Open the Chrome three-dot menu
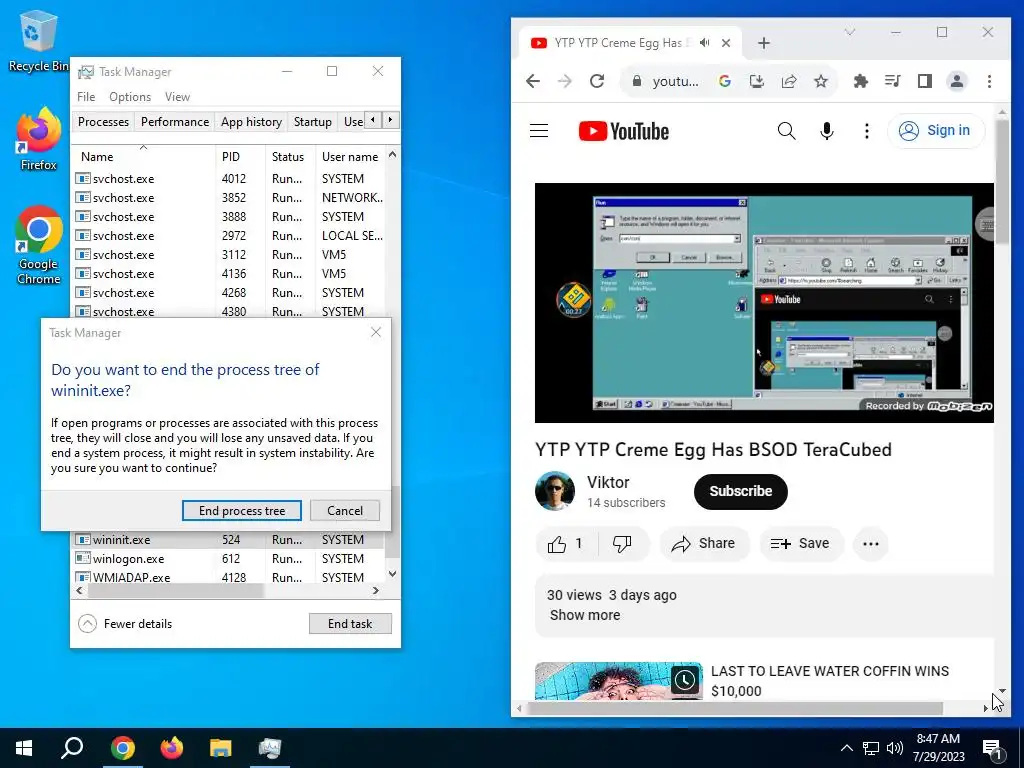The width and height of the screenshot is (1024, 768). tap(989, 81)
